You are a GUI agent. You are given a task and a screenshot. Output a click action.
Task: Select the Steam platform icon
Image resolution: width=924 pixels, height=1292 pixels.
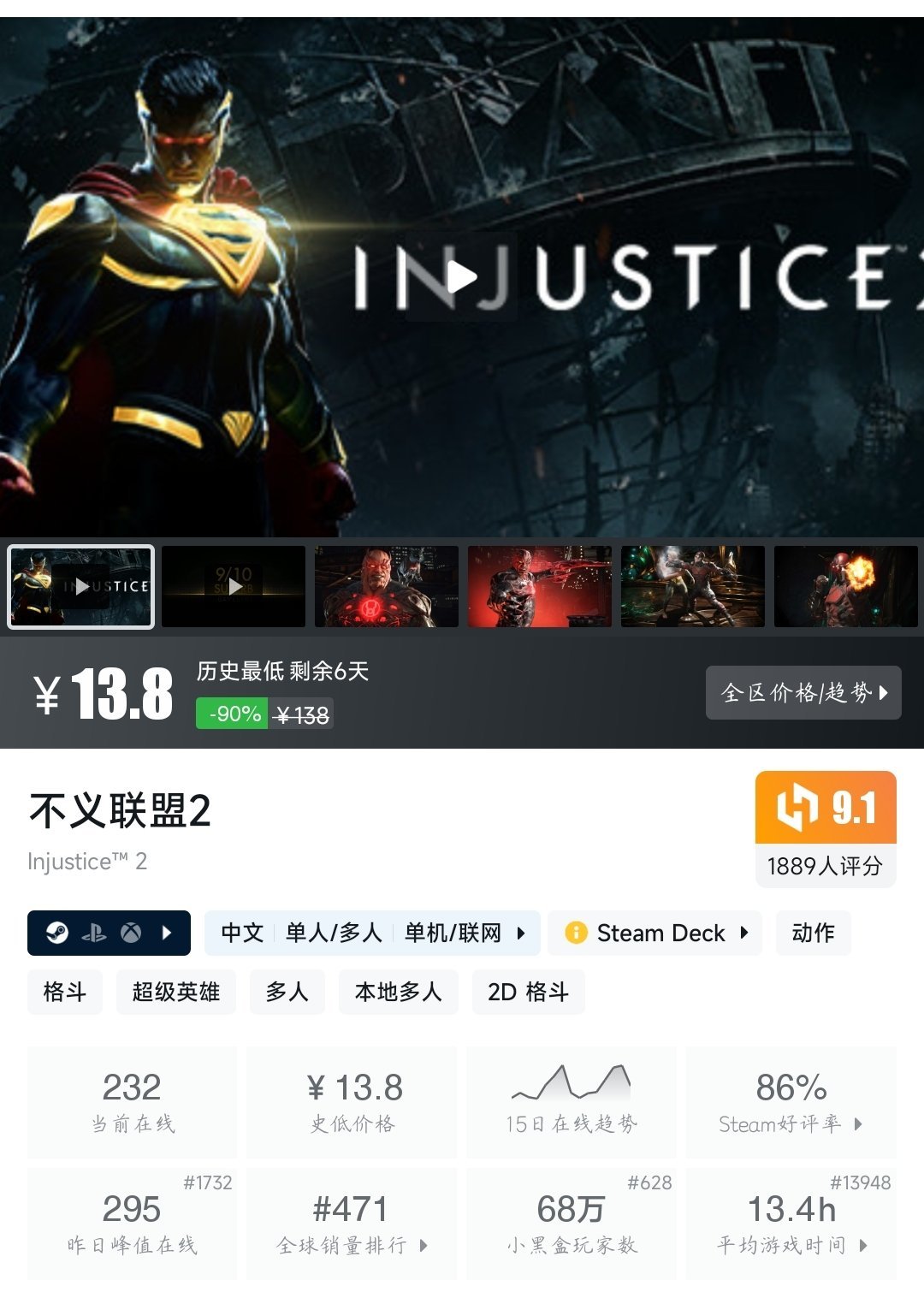(x=57, y=933)
